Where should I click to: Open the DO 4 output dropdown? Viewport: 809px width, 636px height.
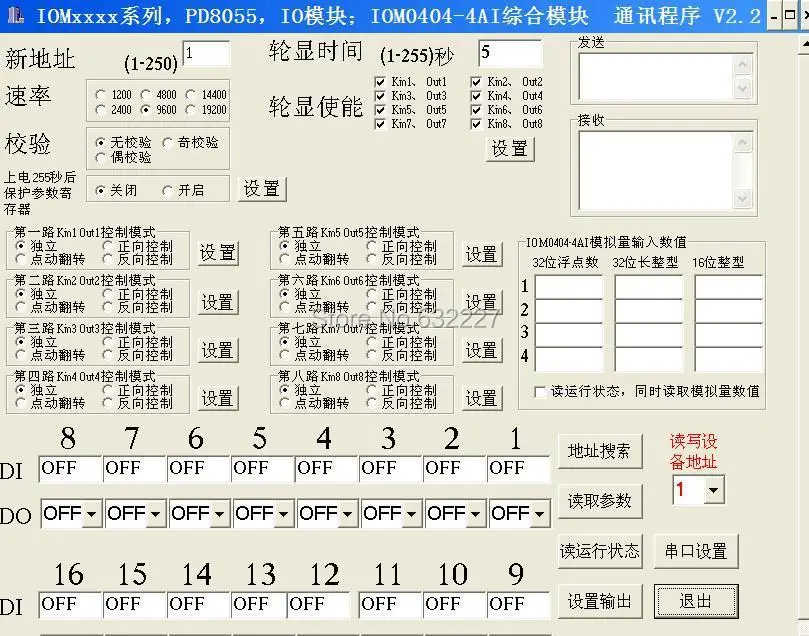[x=348, y=514]
